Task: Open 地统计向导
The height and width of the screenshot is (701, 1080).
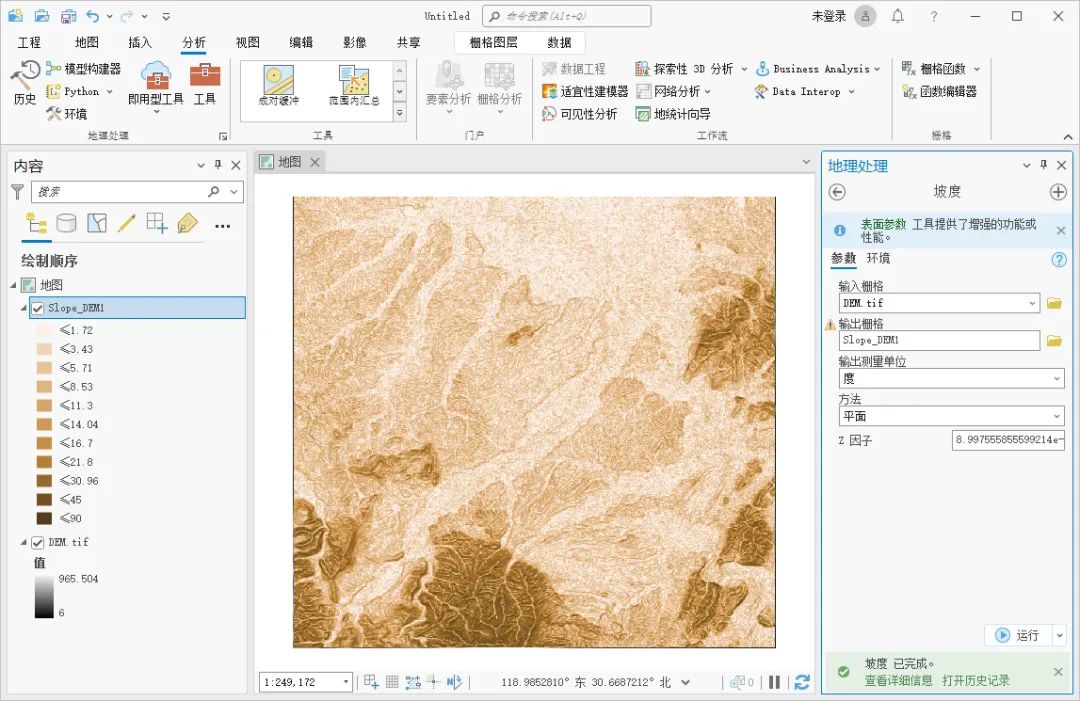Action: point(673,114)
